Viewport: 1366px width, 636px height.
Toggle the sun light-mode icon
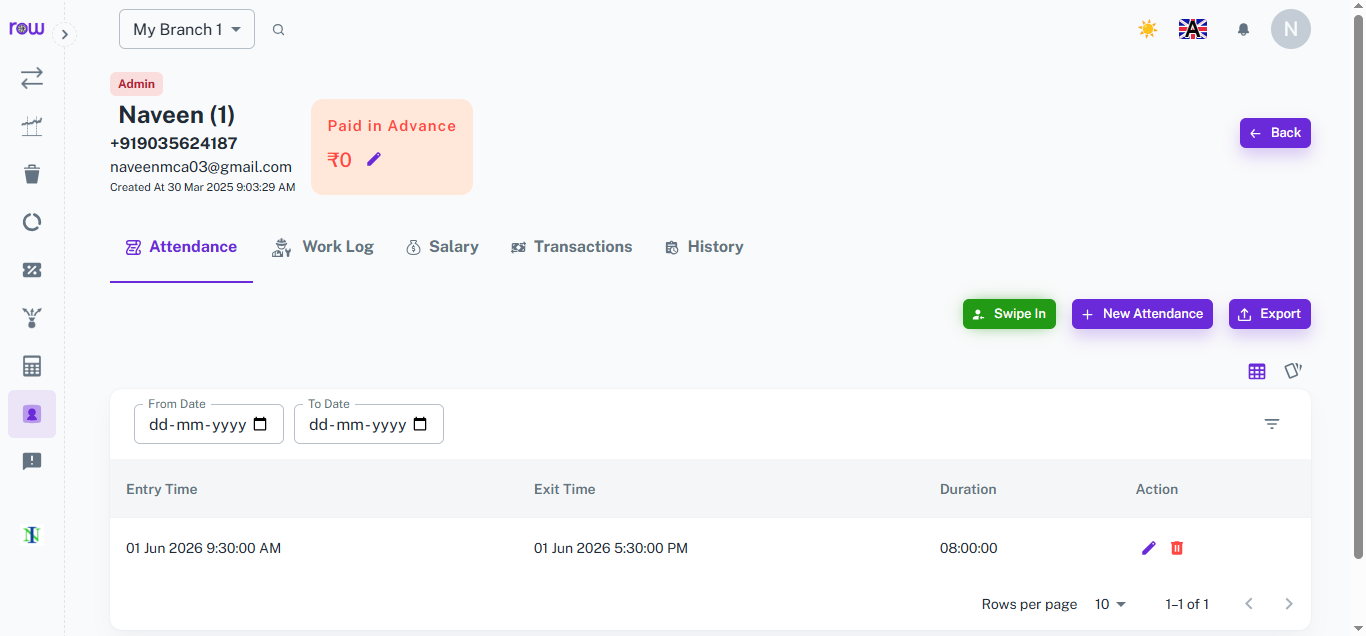(x=1148, y=29)
